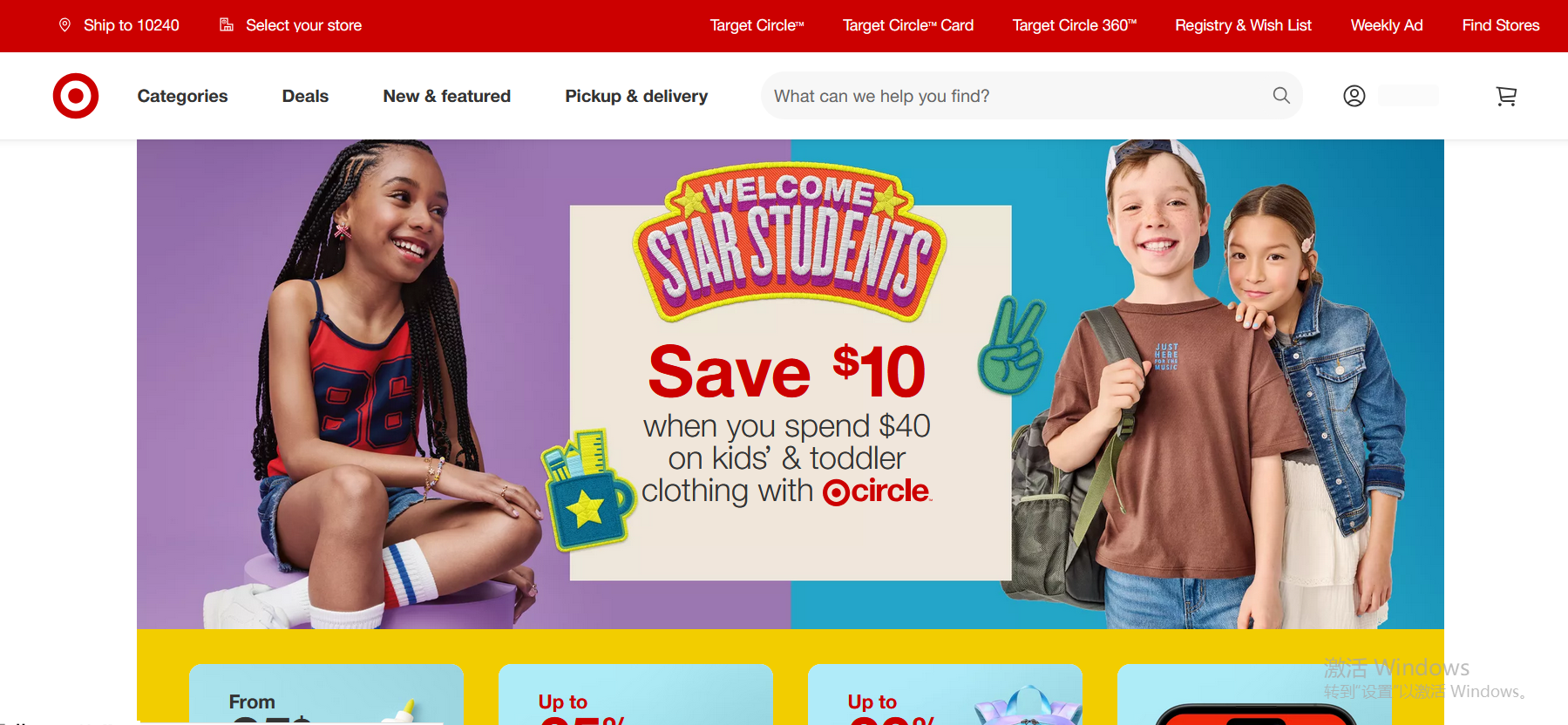Open the Target Circle Card link
The width and height of the screenshot is (1568, 725).
[x=908, y=25]
